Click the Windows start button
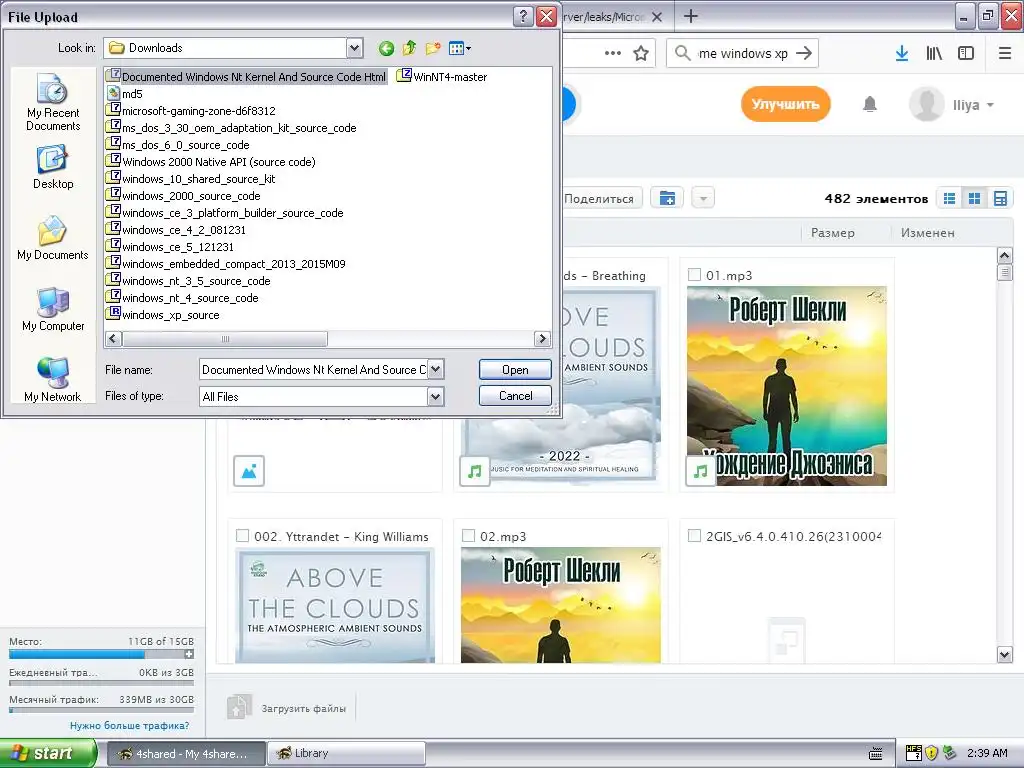The width and height of the screenshot is (1024, 768). [48, 753]
